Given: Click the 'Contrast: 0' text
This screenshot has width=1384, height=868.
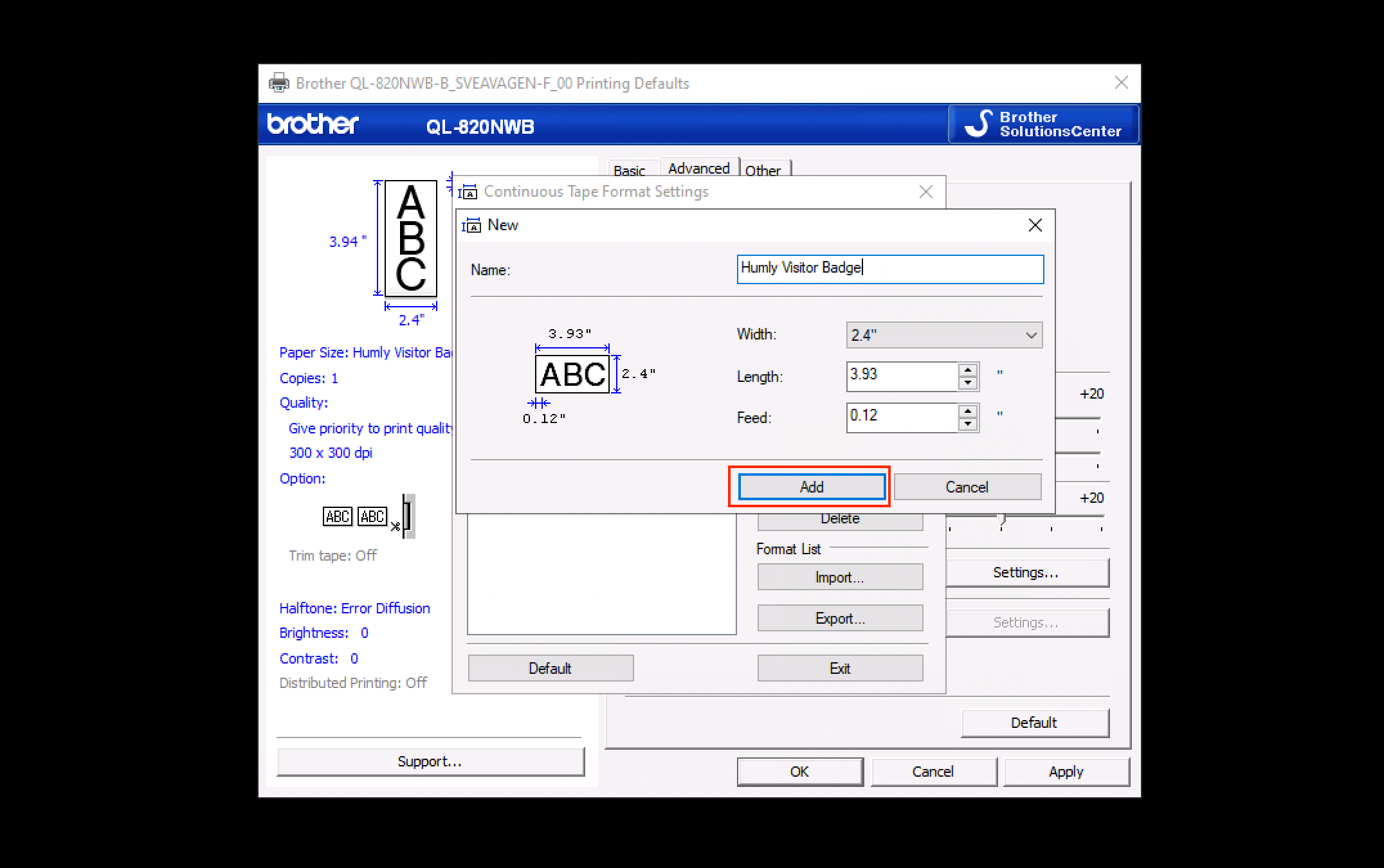Looking at the screenshot, I should [318, 658].
